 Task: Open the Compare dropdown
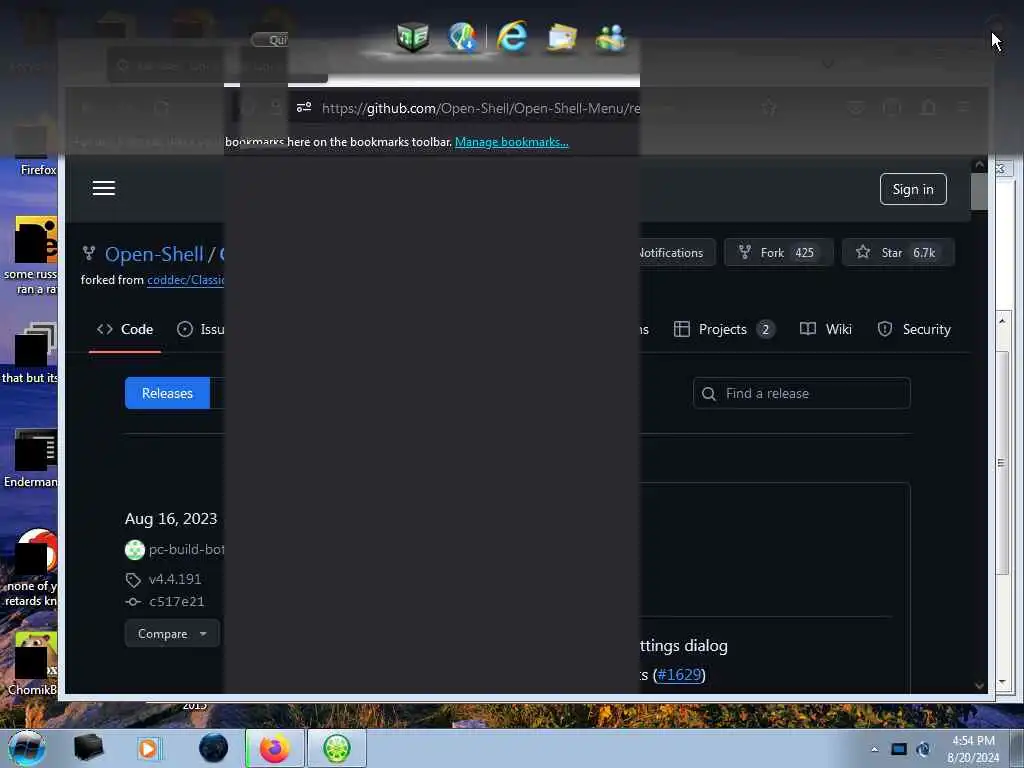coord(172,634)
